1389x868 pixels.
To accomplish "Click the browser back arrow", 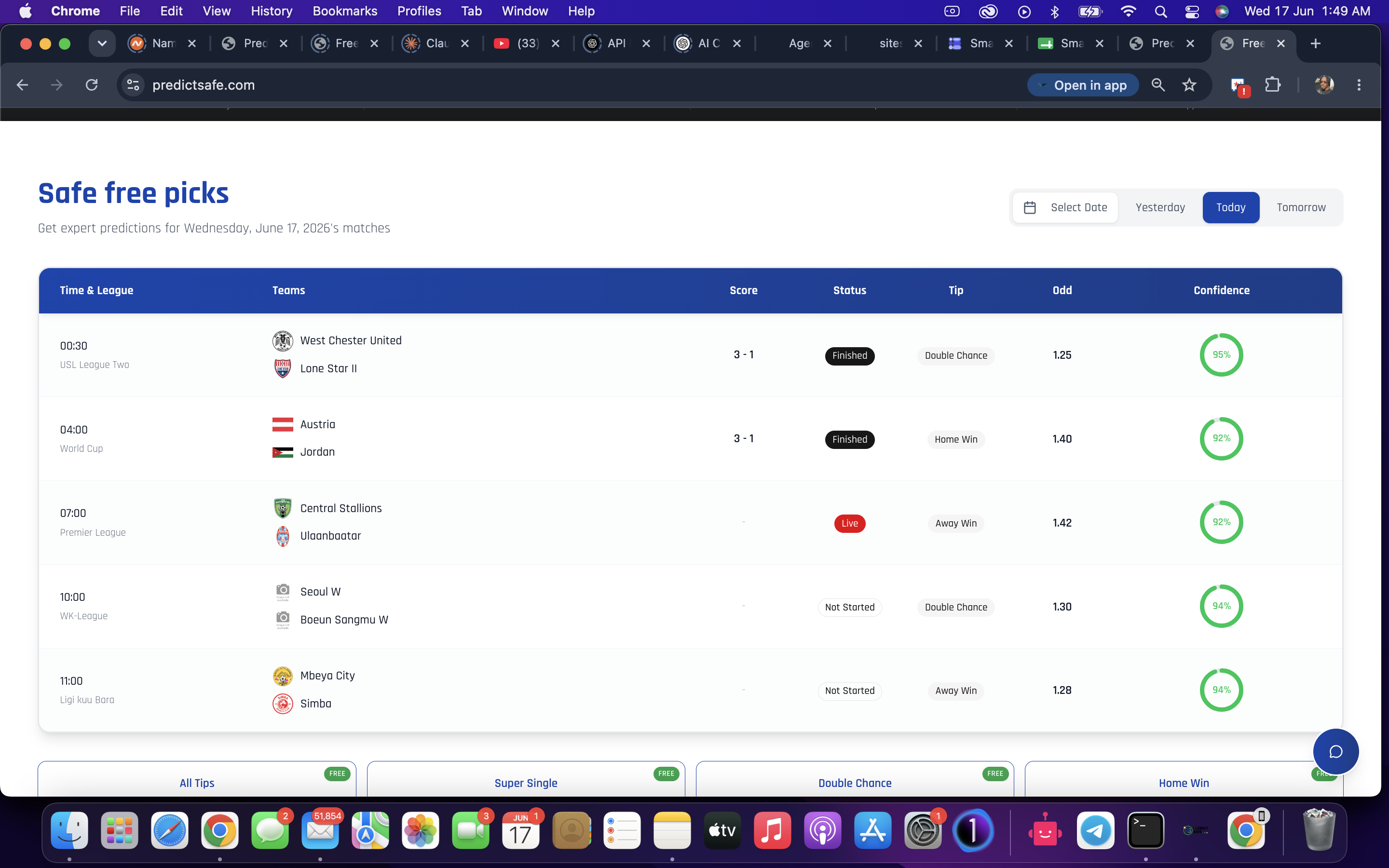I will click(22, 85).
